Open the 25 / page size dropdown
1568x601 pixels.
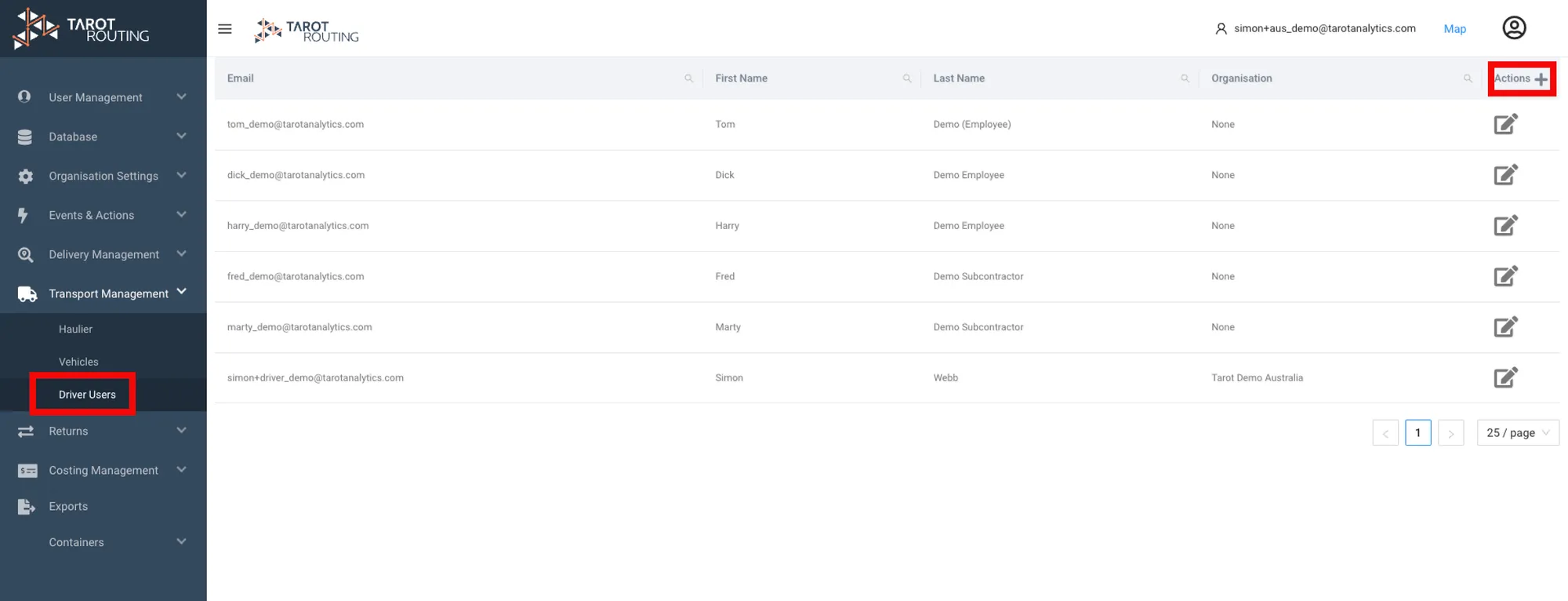pyautogui.click(x=1518, y=433)
